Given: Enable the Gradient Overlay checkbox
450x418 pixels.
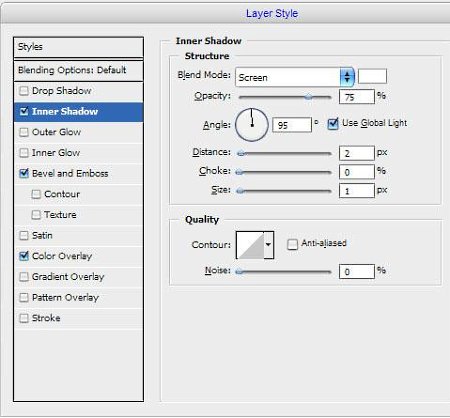Looking at the screenshot, I should (24, 277).
